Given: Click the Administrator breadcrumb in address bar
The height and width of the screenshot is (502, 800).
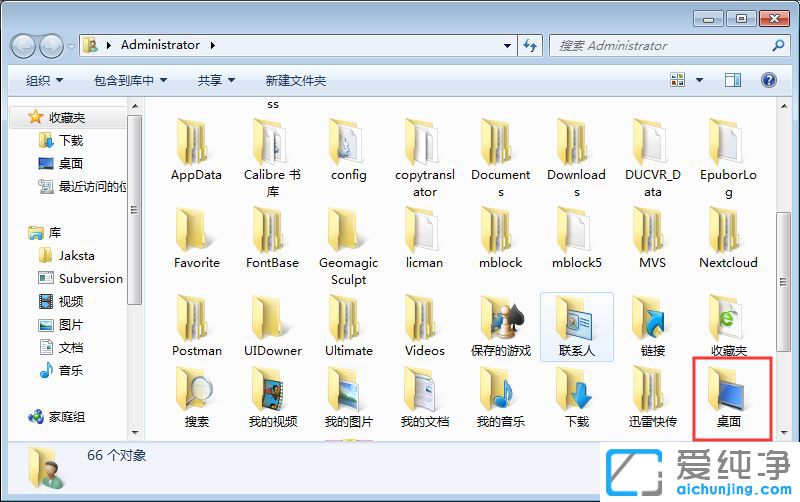Looking at the screenshot, I should click(160, 45).
